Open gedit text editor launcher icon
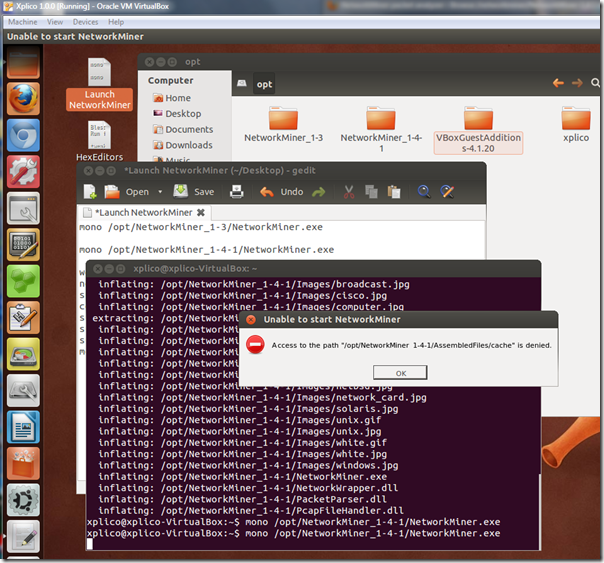Image resolution: width=604 pixels, height=563 pixels. (x=23, y=536)
